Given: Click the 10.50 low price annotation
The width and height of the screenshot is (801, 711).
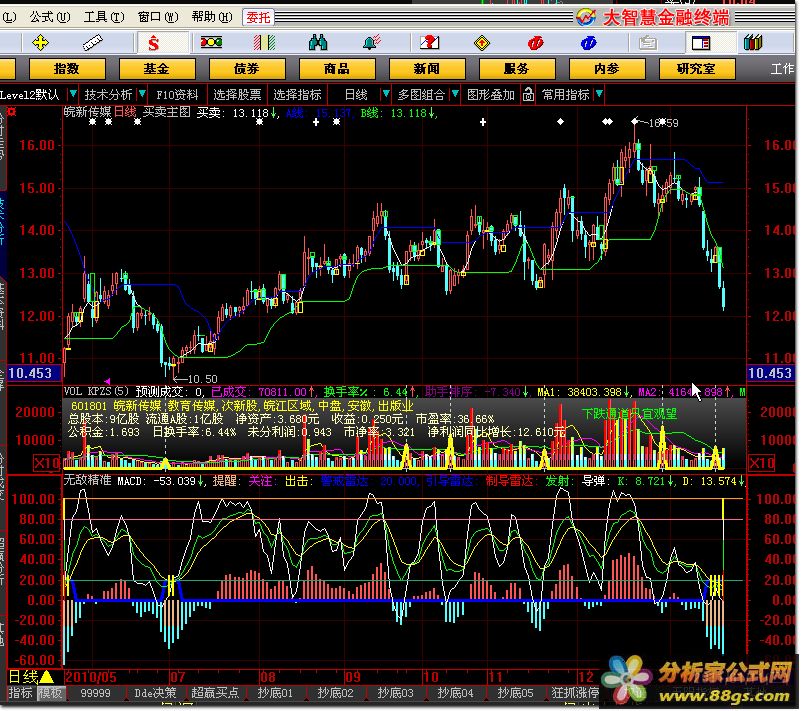Looking at the screenshot, I should [x=202, y=379].
